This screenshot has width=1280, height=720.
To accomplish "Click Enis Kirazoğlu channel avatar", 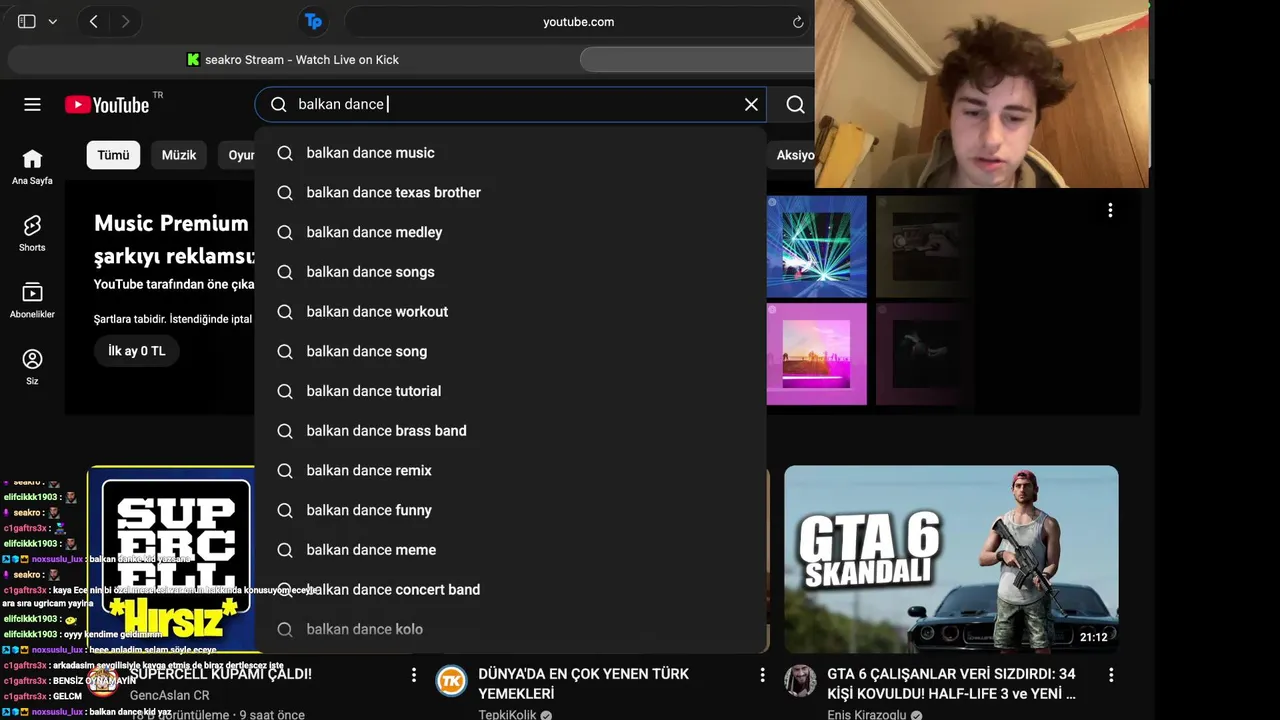I will 800,681.
